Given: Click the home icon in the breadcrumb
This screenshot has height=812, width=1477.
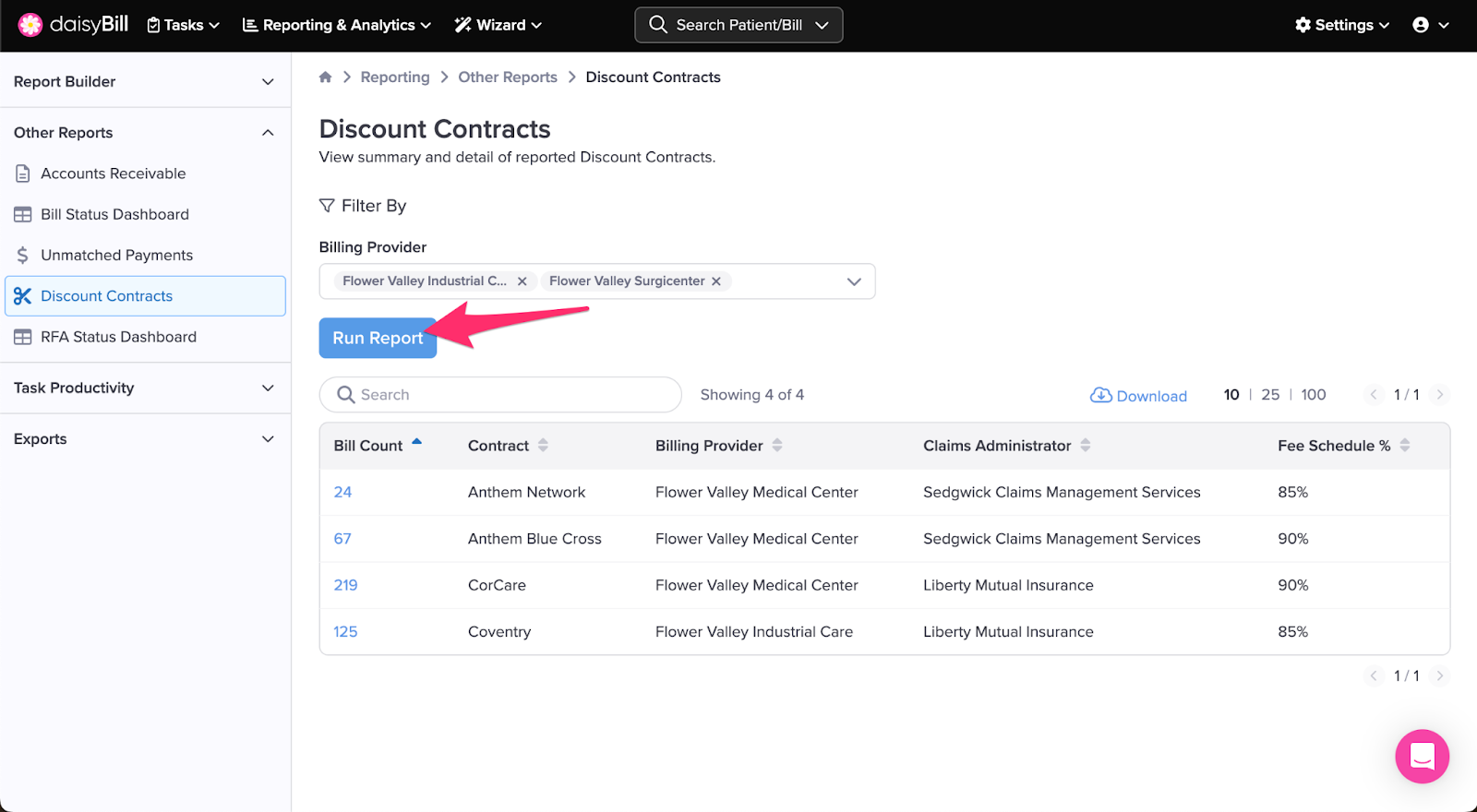Looking at the screenshot, I should (x=325, y=78).
